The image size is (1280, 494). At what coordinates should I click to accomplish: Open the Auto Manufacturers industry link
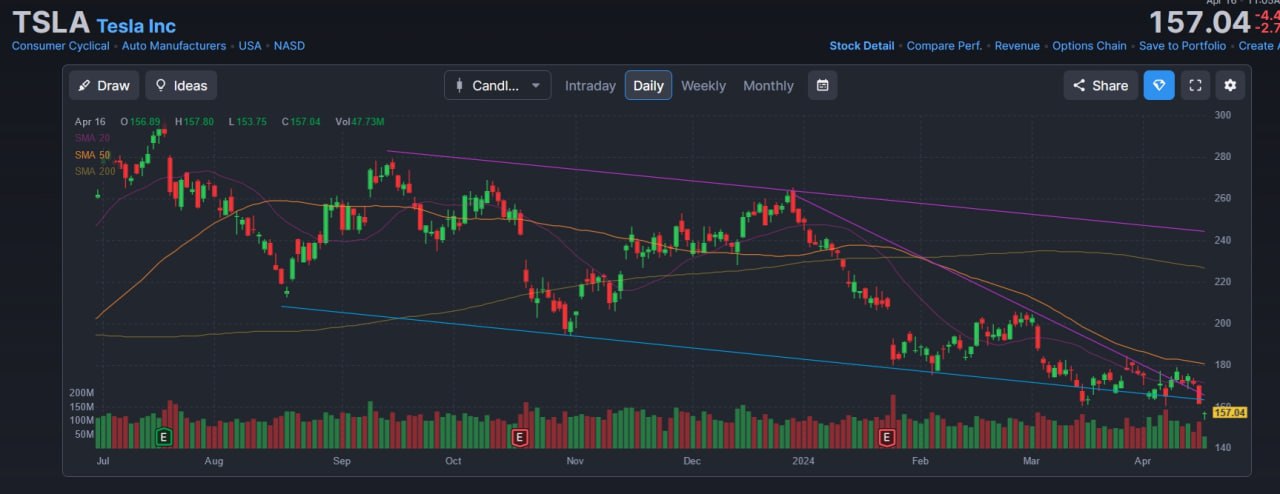(x=175, y=46)
